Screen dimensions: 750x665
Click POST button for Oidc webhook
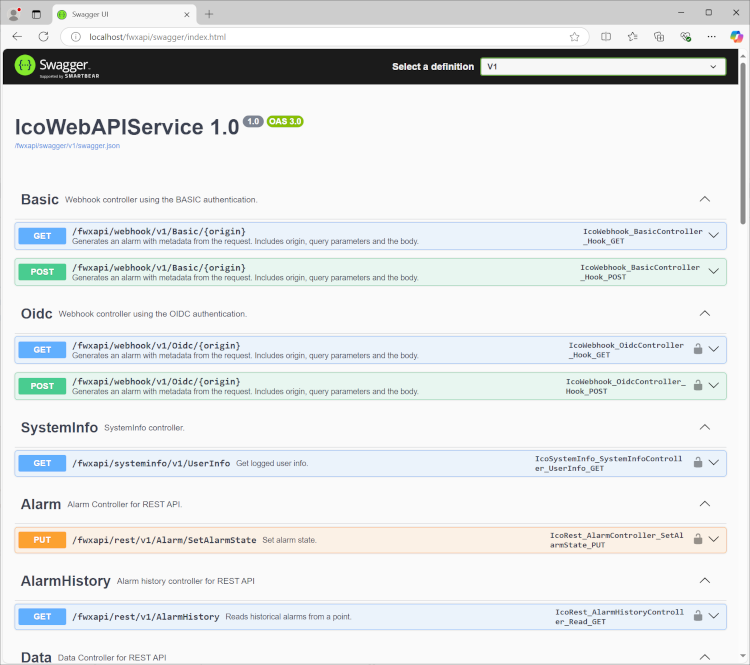click(x=42, y=386)
